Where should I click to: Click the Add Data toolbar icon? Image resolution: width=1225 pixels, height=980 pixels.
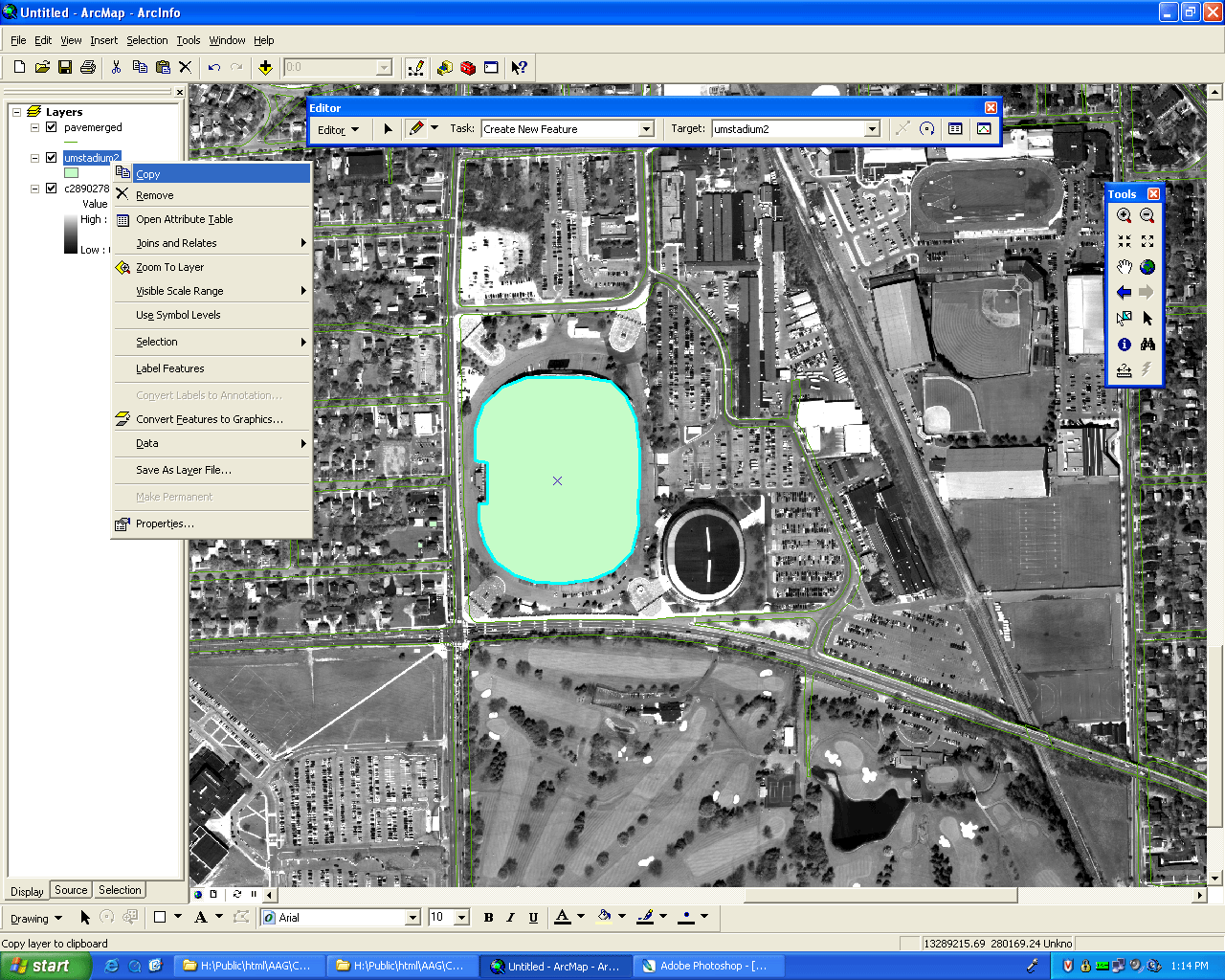(265, 67)
